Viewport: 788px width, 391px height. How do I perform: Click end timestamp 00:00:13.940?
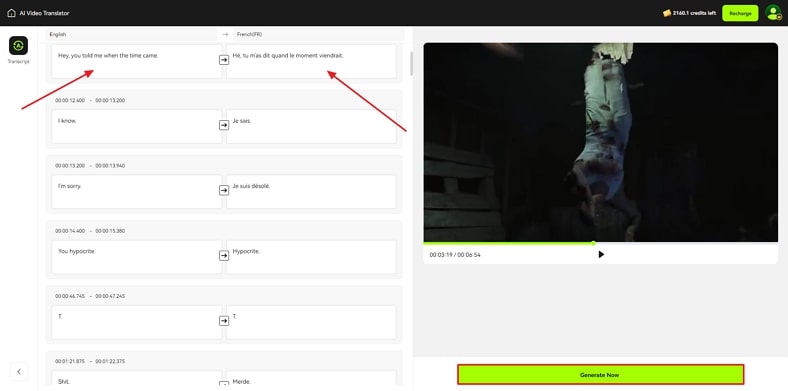click(110, 166)
